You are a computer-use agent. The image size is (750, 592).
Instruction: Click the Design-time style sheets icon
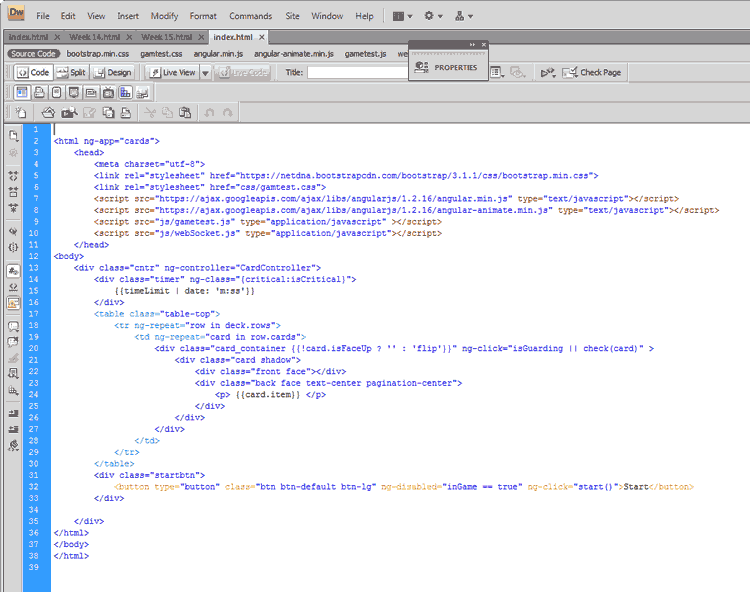(142, 92)
